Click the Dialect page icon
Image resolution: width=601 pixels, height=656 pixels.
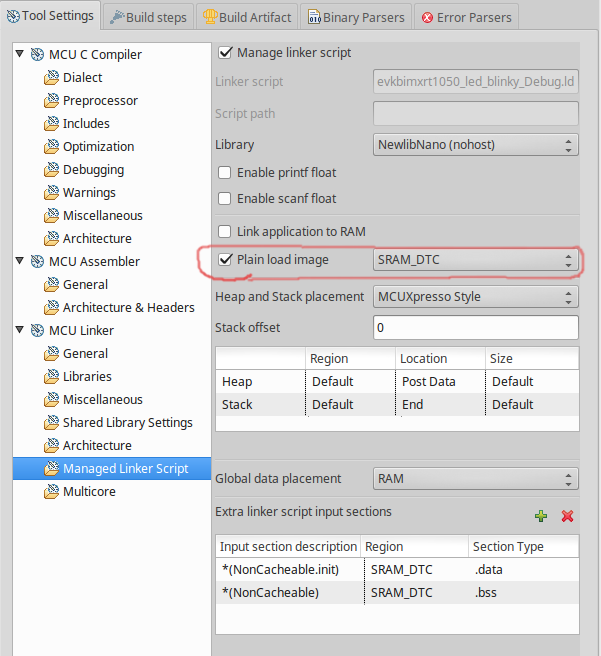click(x=51, y=77)
